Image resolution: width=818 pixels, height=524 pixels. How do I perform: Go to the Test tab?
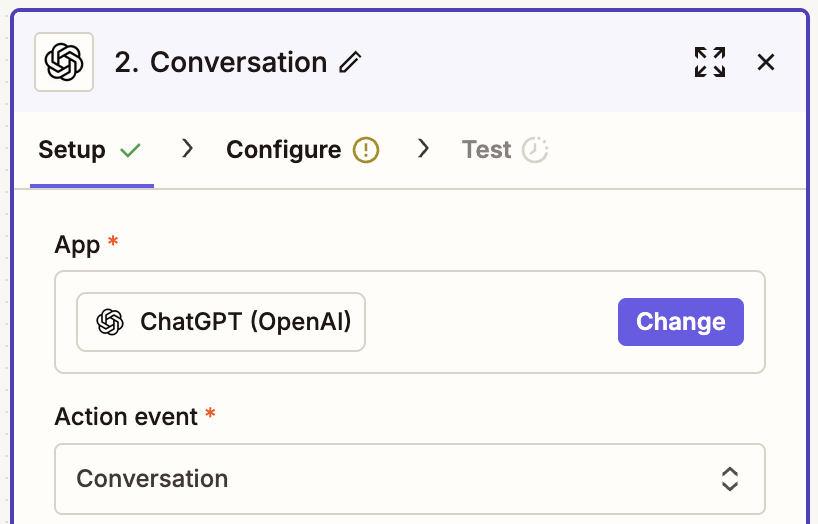point(505,150)
